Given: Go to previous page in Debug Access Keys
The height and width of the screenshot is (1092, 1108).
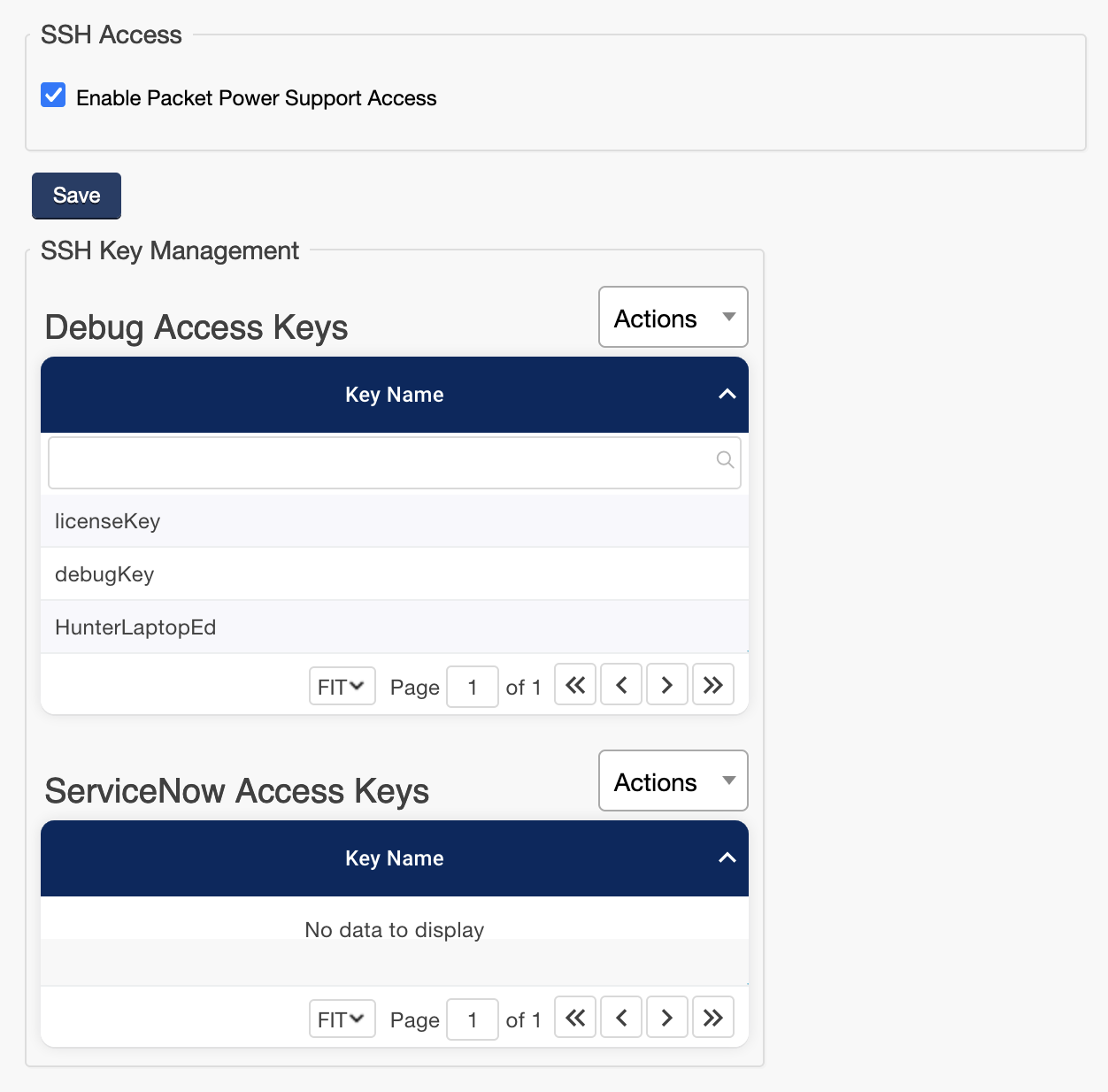Looking at the screenshot, I should [x=621, y=685].
